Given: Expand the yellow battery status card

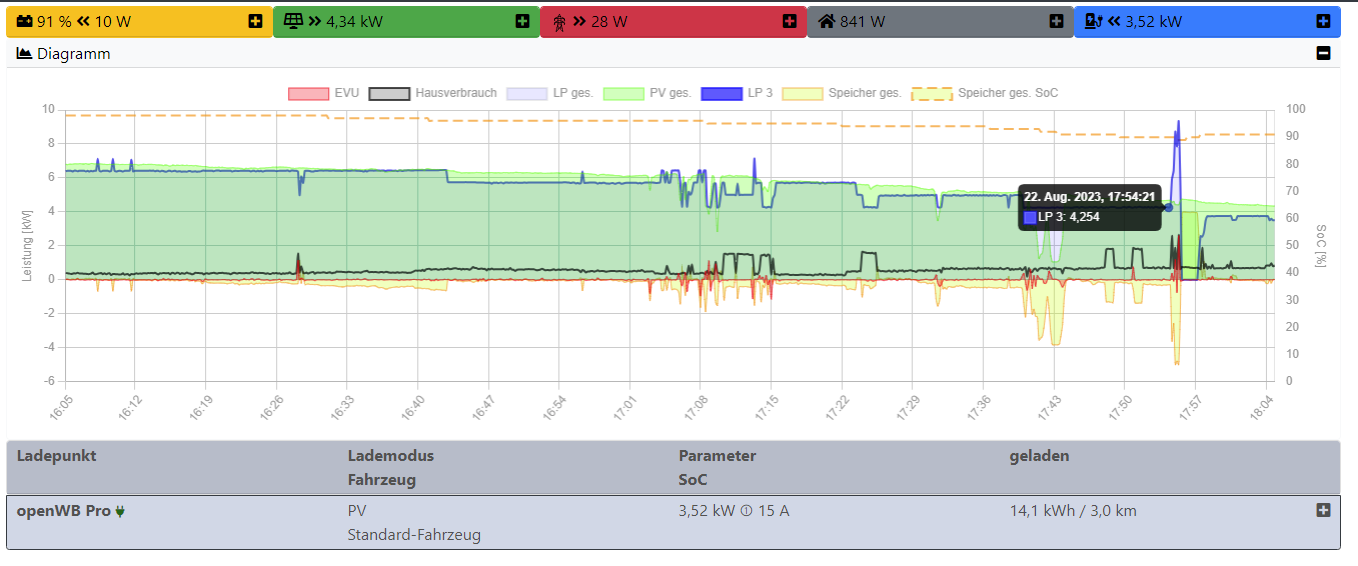Looking at the screenshot, I should point(255,21).
